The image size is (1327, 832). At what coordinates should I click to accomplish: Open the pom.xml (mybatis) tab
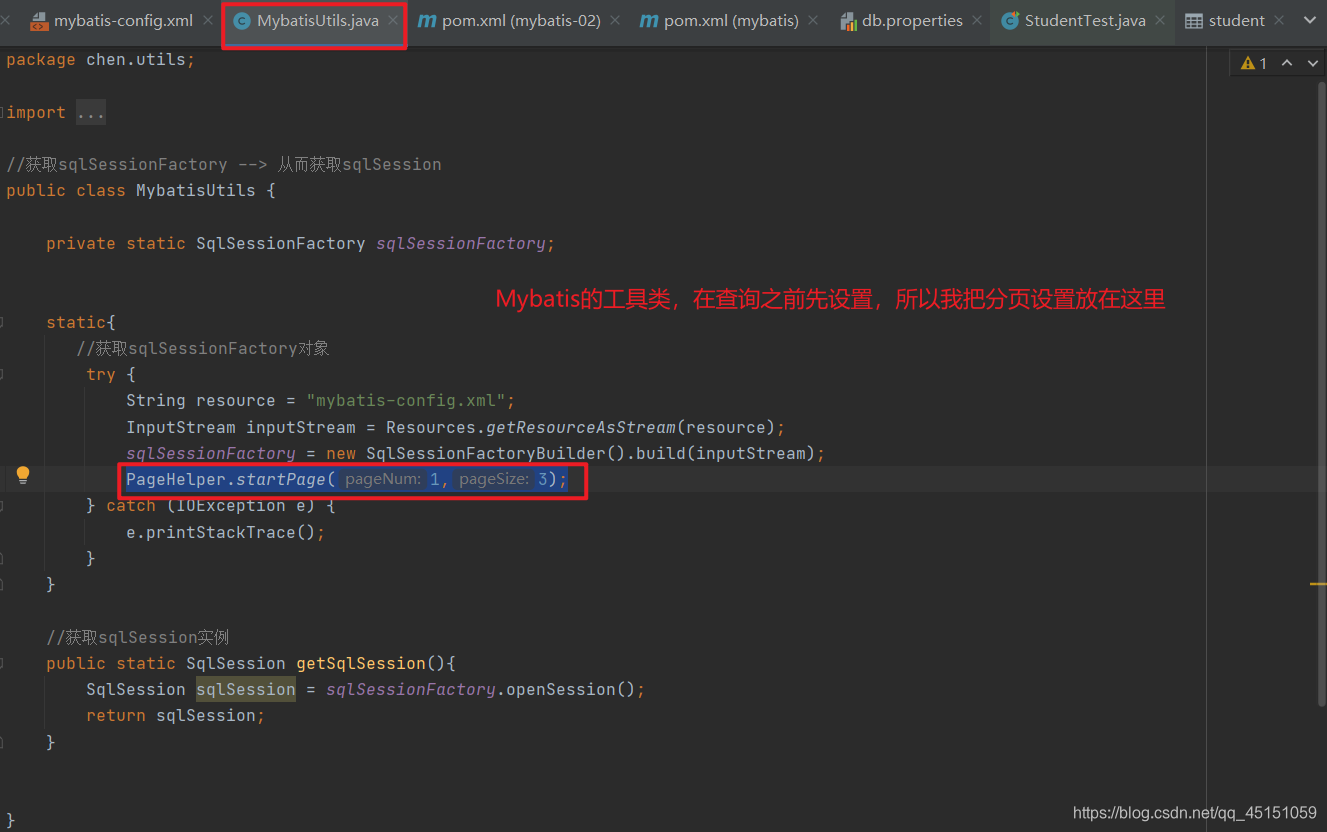(731, 21)
